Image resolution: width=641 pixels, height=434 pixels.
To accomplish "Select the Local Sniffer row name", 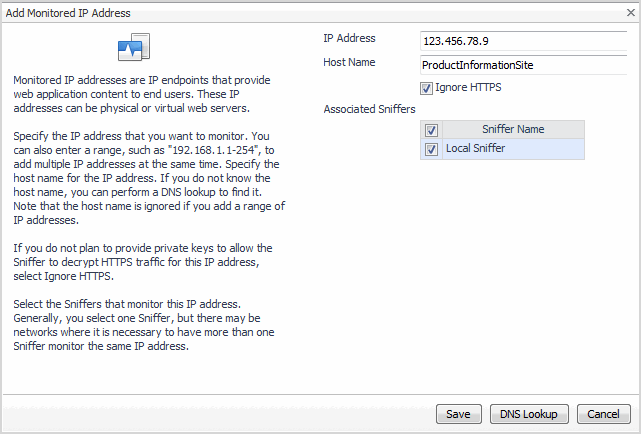I will click(476, 149).
